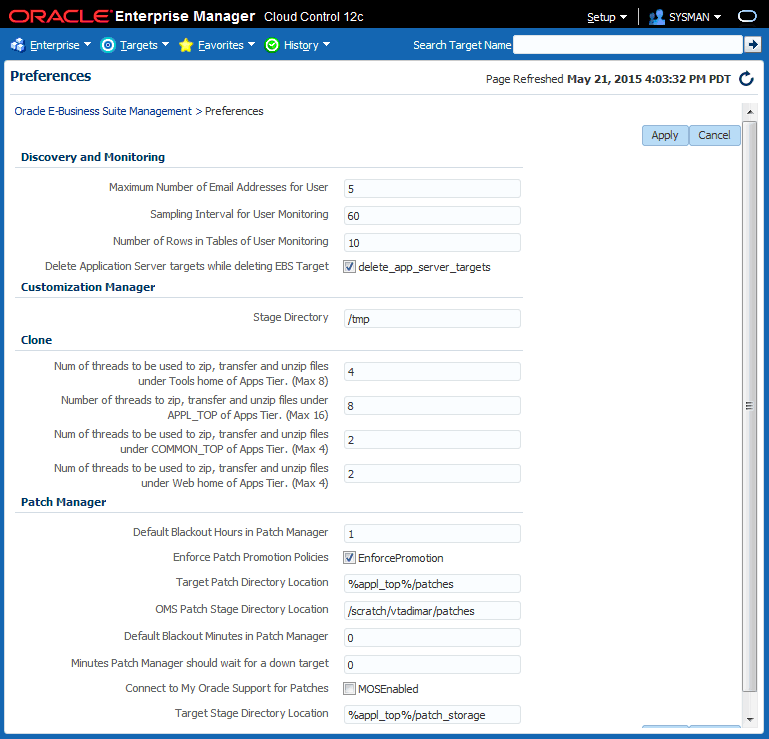Screen dimensions: 769x739
Task: Toggle the delete_app_server_targets checkbox
Action: tap(349, 267)
